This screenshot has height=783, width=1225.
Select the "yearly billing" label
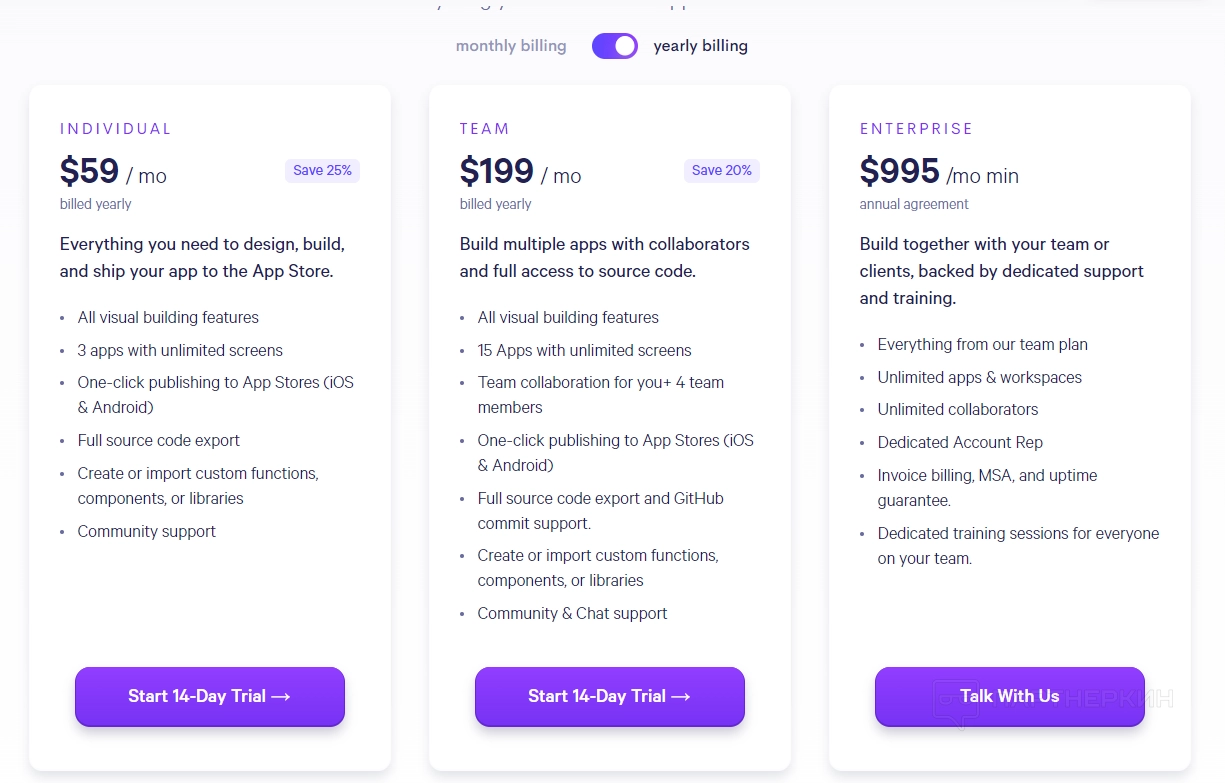[x=700, y=46]
